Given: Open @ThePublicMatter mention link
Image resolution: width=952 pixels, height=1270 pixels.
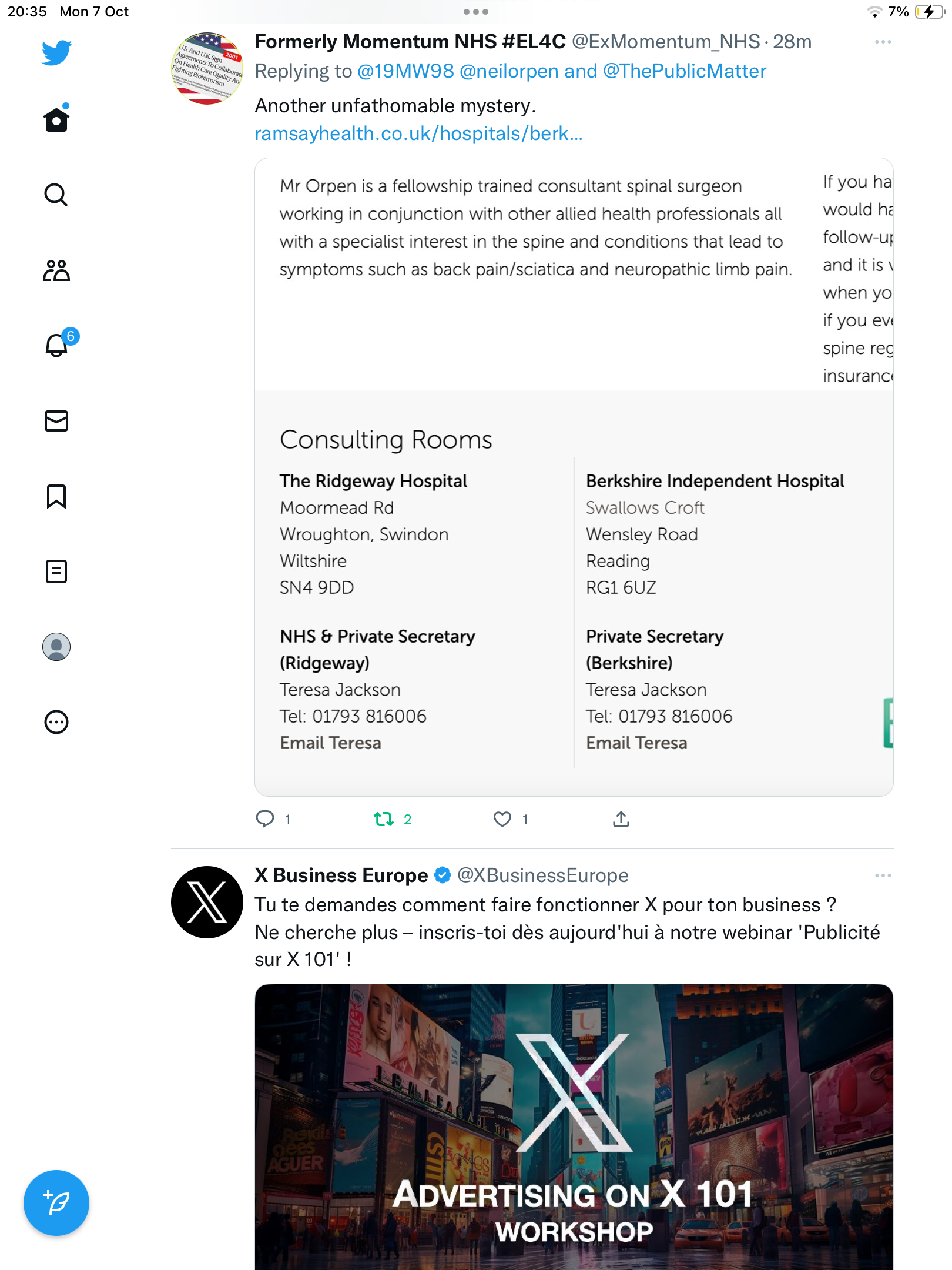Looking at the screenshot, I should coord(685,71).
